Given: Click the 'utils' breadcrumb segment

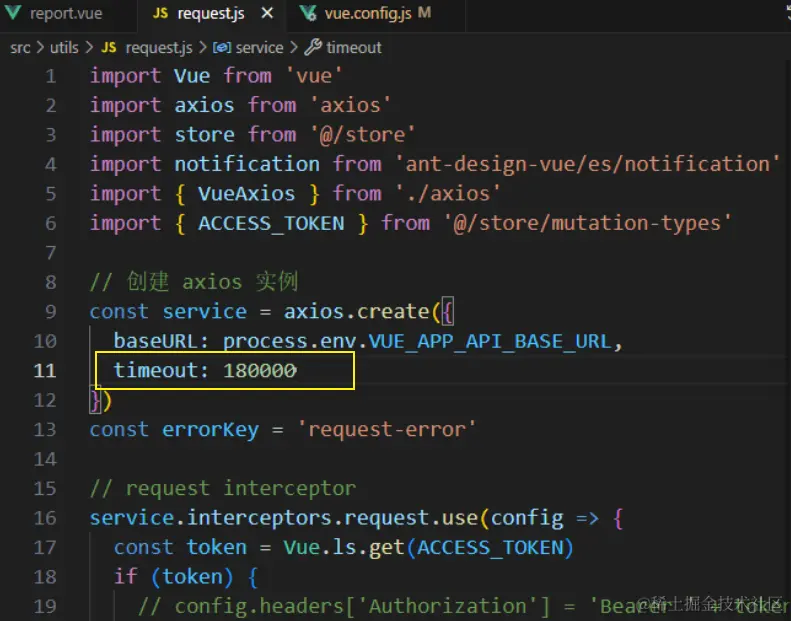Looking at the screenshot, I should pyautogui.click(x=64, y=48).
